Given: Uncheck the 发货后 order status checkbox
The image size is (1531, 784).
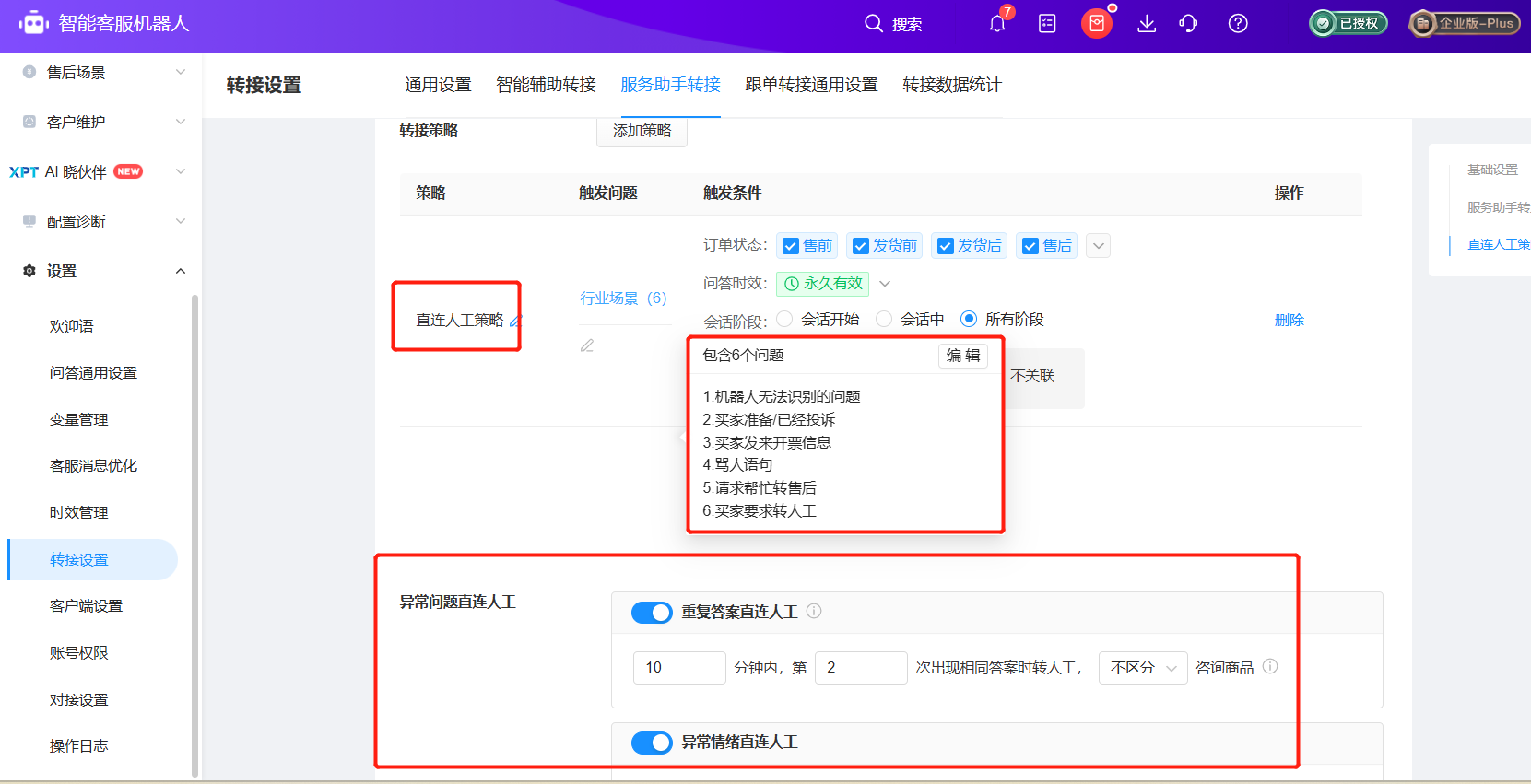Looking at the screenshot, I should click(946, 246).
